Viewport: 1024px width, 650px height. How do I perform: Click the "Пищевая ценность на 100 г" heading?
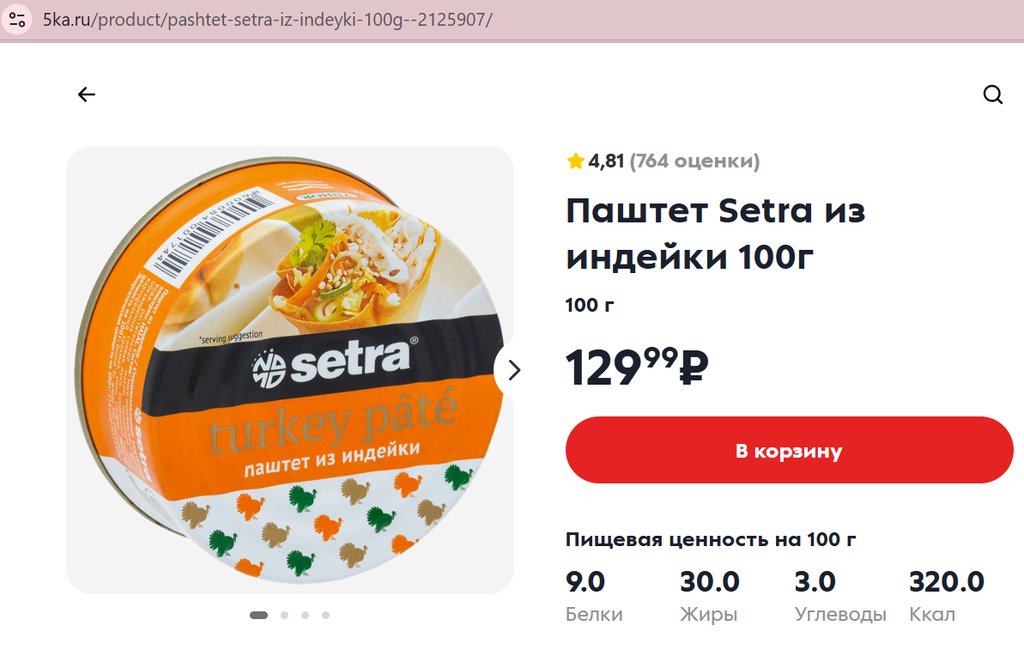(x=711, y=540)
